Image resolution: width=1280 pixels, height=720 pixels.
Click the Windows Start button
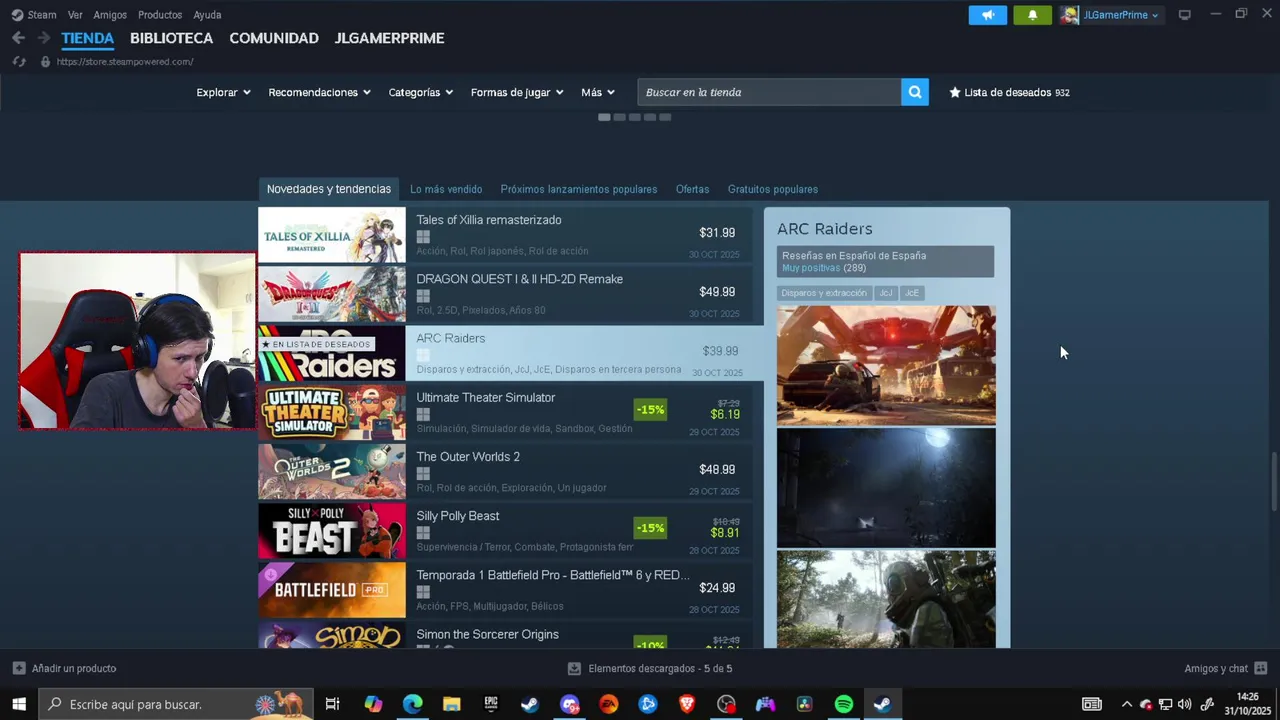coord(19,704)
